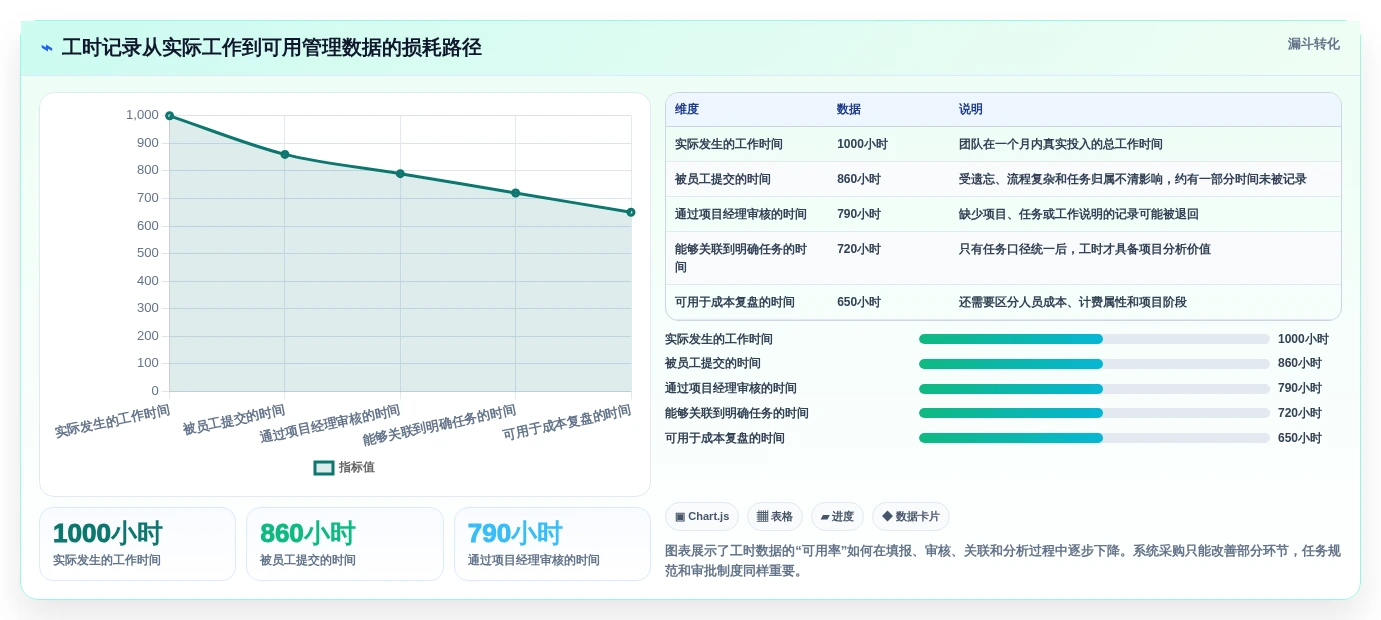Click the 漏斗转化 label in the header

[1313, 44]
